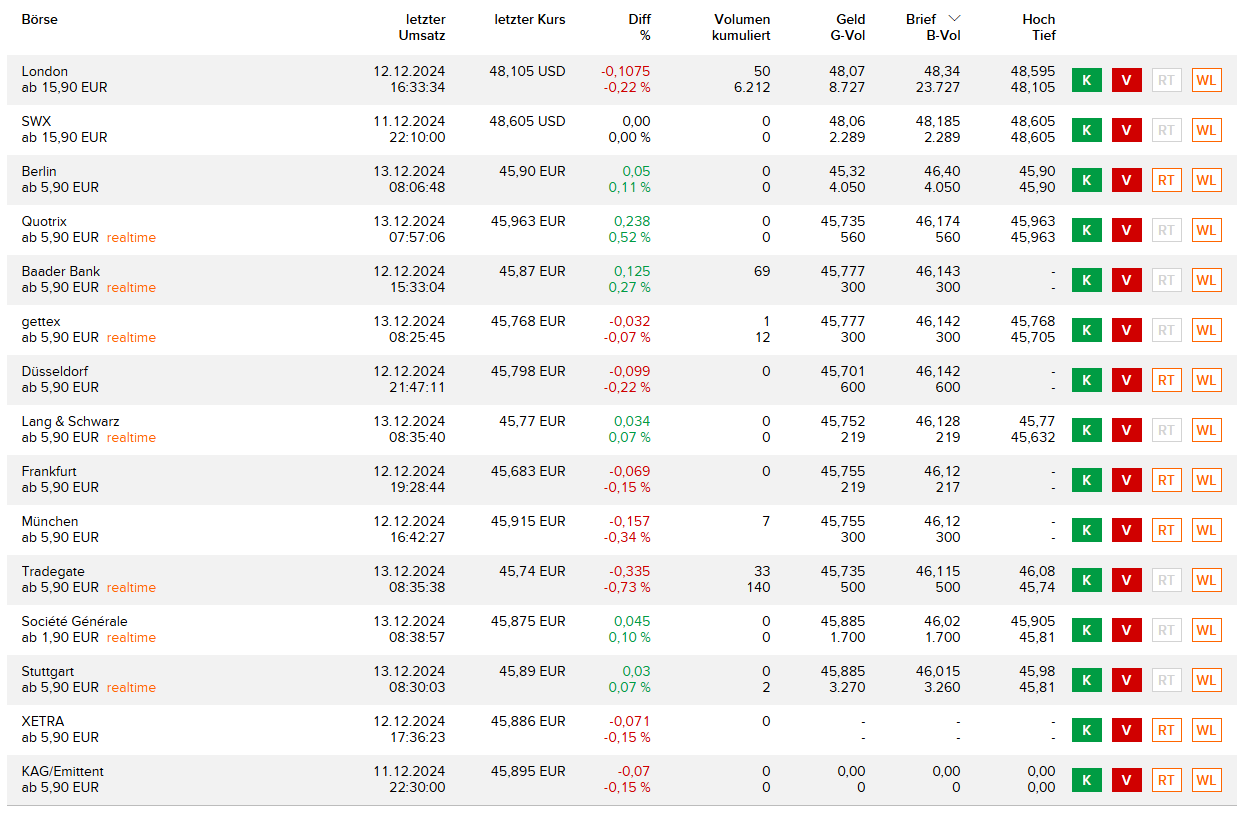Screen dimensions: 1249x815
Task: Click the sort chevron next to Brief
Action: (x=954, y=19)
